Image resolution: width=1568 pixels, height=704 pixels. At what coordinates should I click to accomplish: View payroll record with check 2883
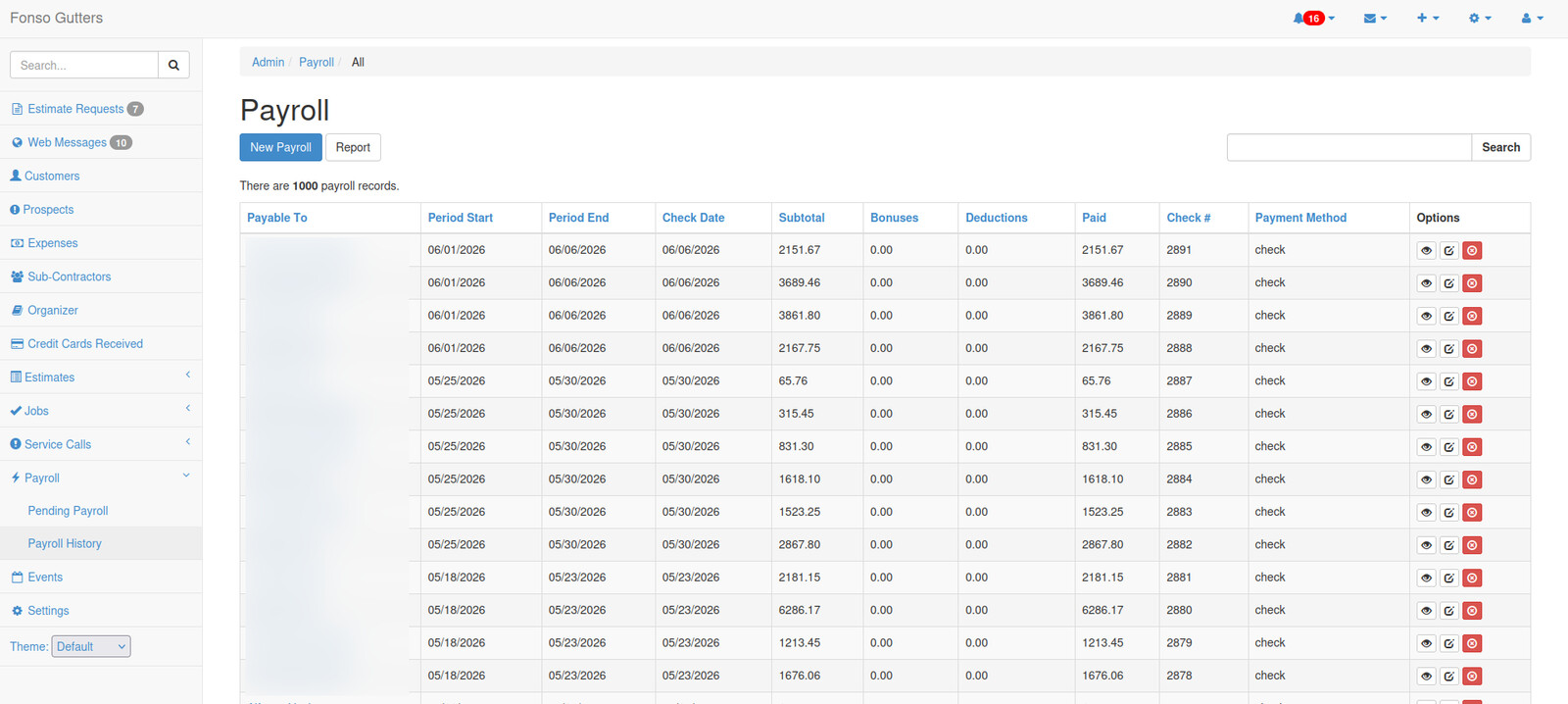(x=1426, y=513)
